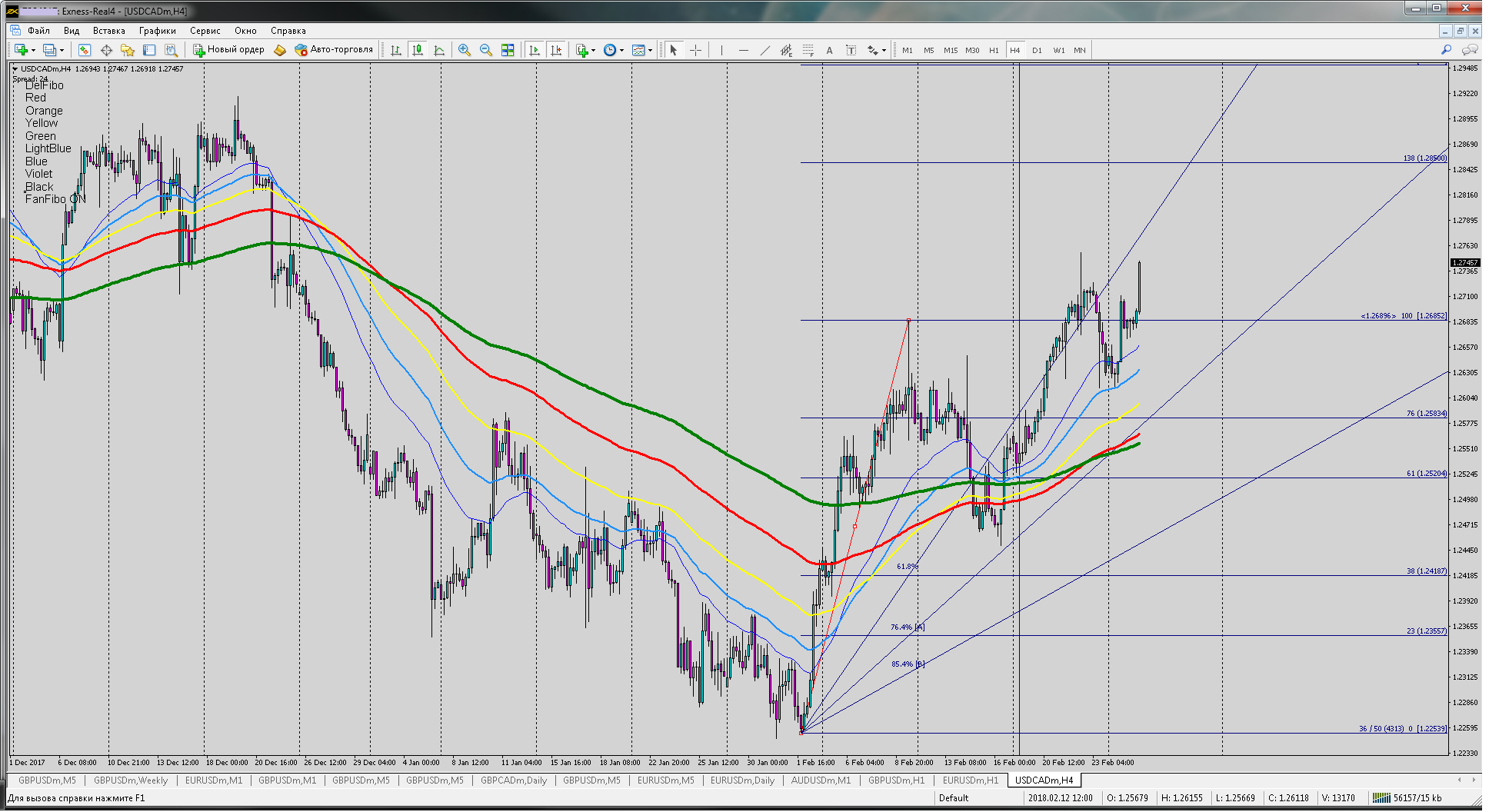Draw a vertical line tool

click(x=721, y=50)
